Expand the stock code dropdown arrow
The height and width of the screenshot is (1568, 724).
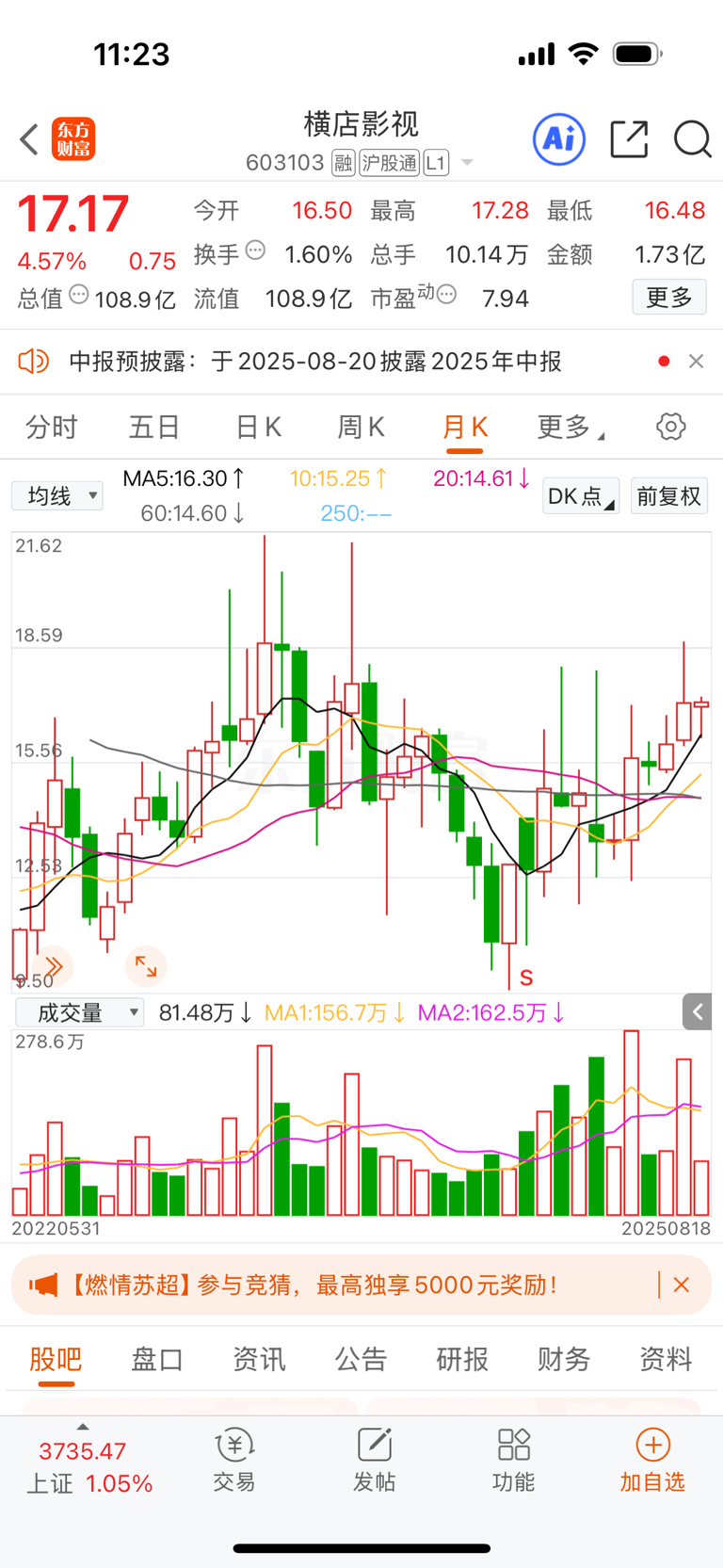tap(467, 164)
